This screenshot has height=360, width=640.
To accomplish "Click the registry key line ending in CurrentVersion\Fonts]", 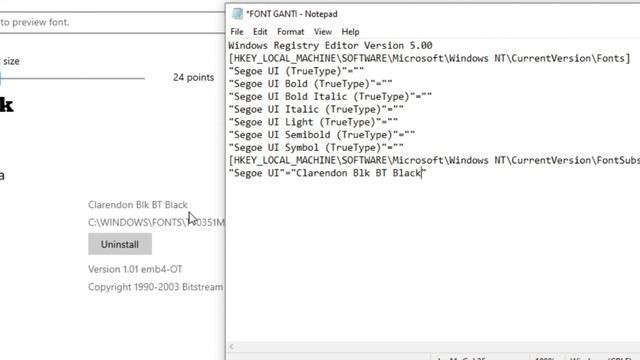I will click(x=430, y=58).
